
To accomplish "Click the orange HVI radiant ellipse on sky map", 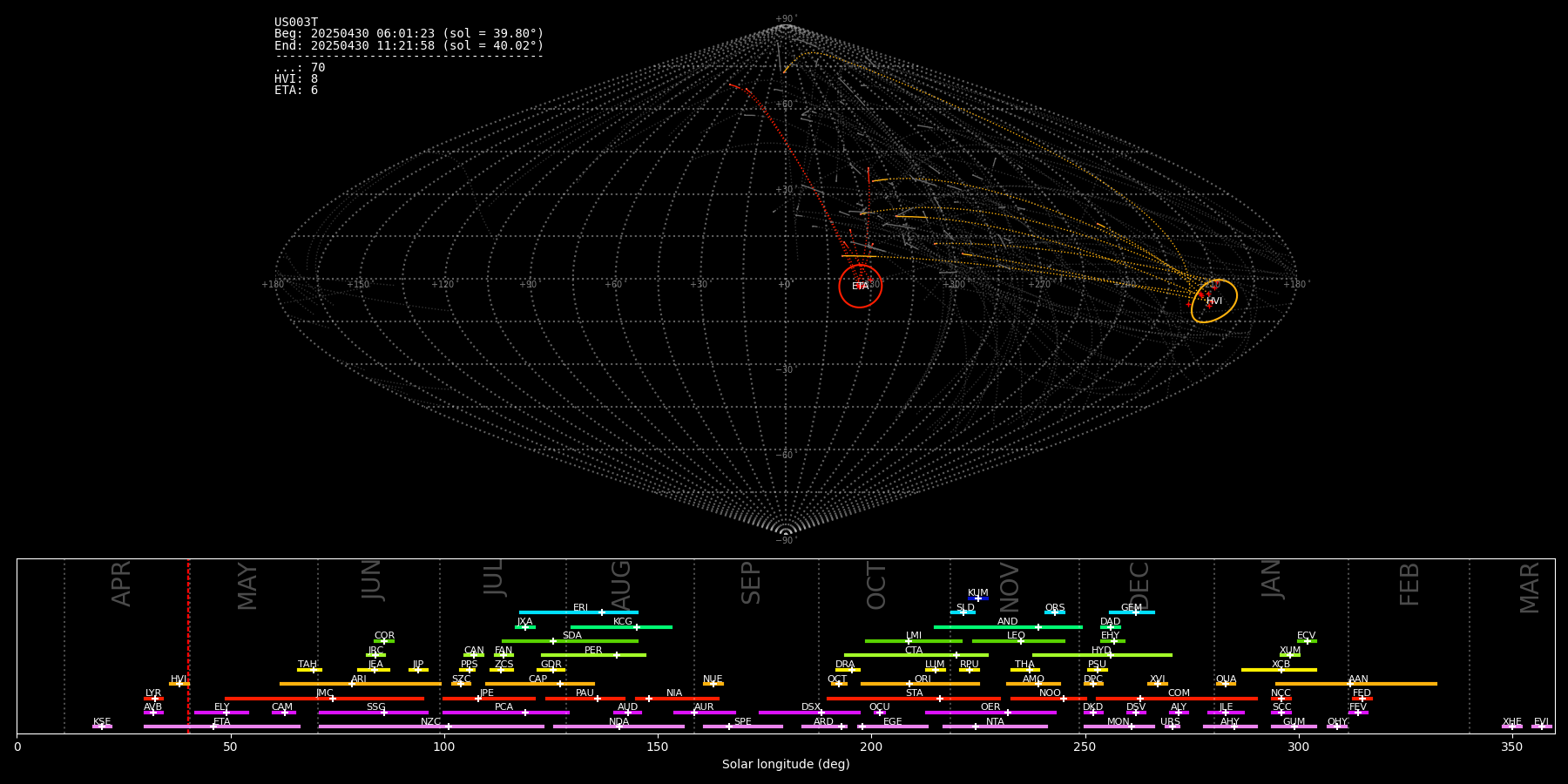I will (1214, 301).
